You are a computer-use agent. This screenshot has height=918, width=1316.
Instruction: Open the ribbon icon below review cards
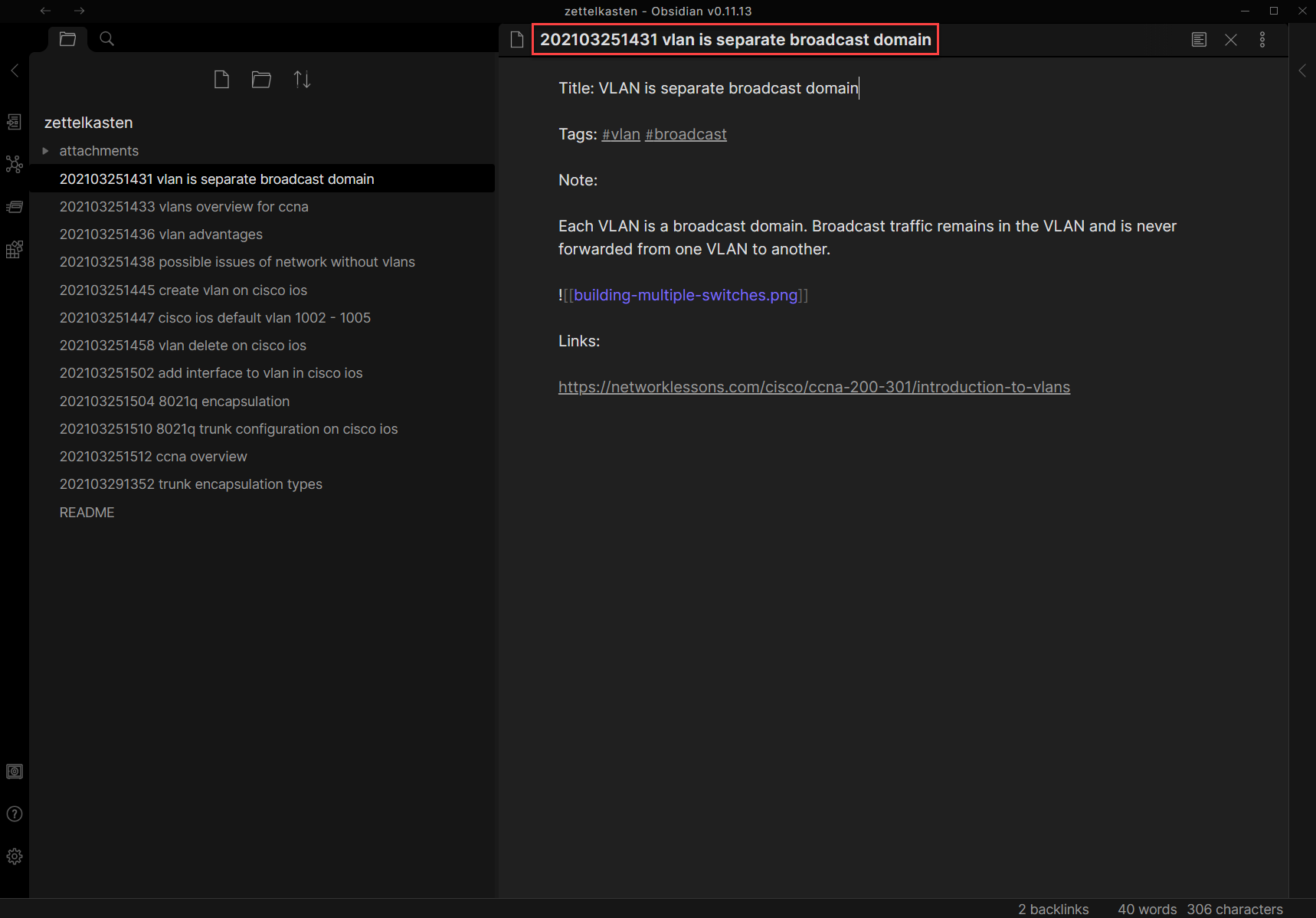click(x=15, y=249)
